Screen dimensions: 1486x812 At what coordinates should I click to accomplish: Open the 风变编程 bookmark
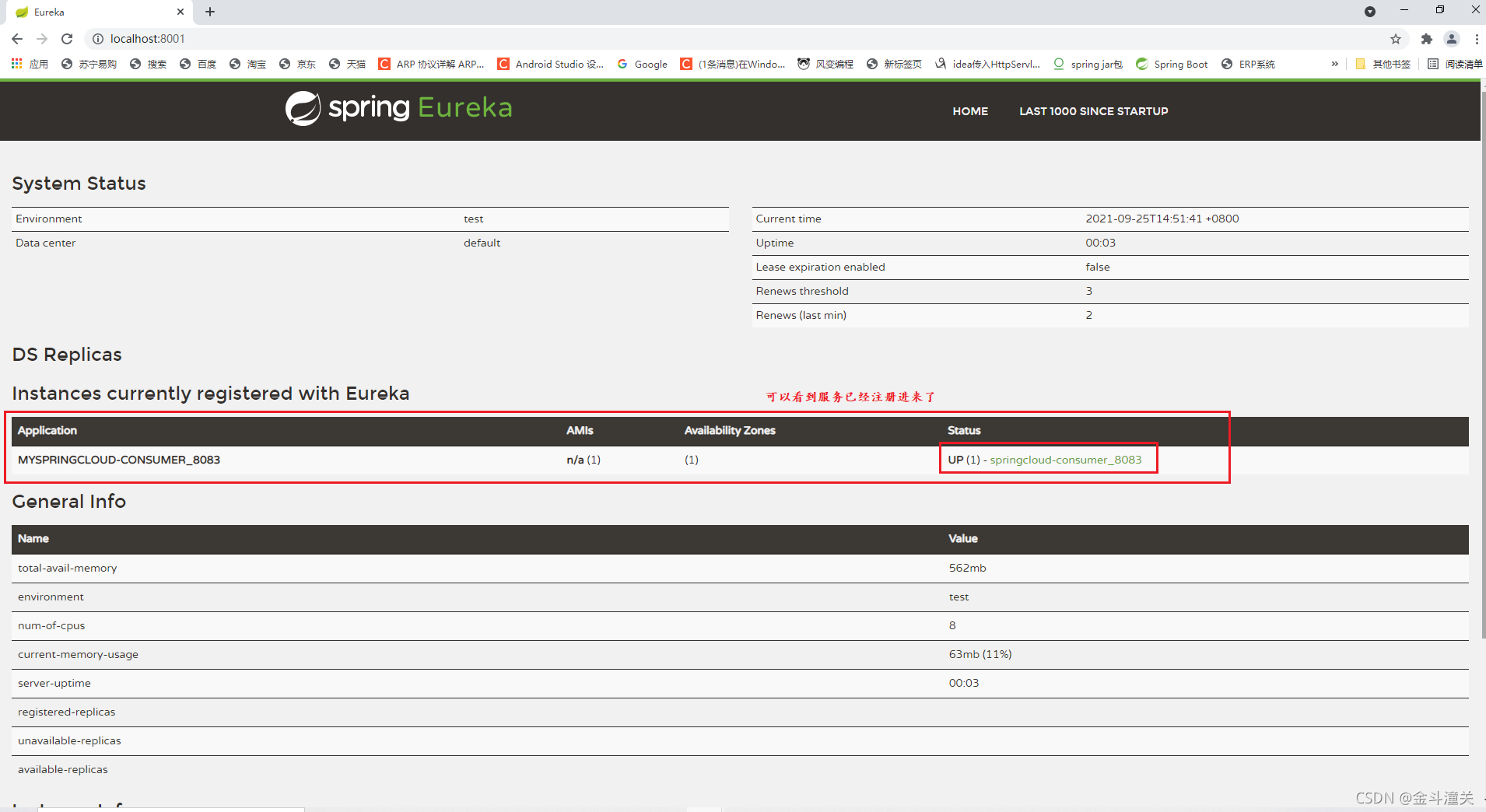pos(825,64)
